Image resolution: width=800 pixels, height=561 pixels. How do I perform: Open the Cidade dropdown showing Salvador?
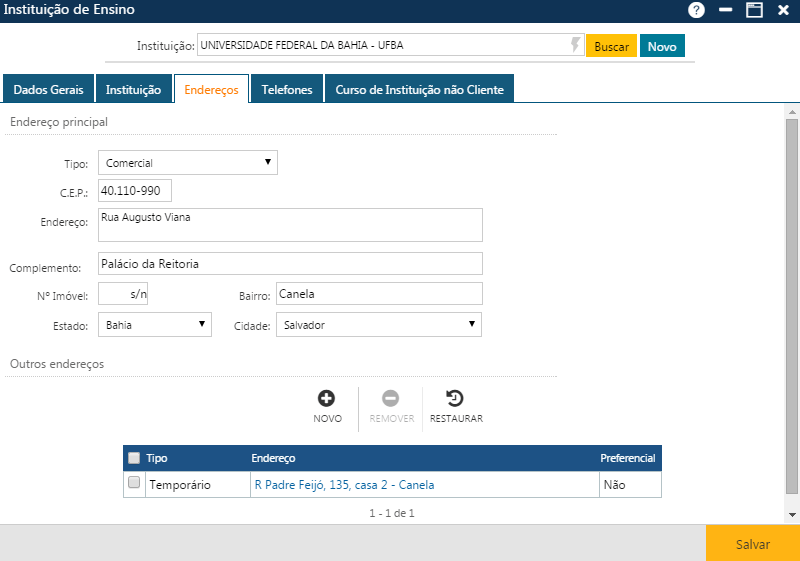tap(378, 325)
